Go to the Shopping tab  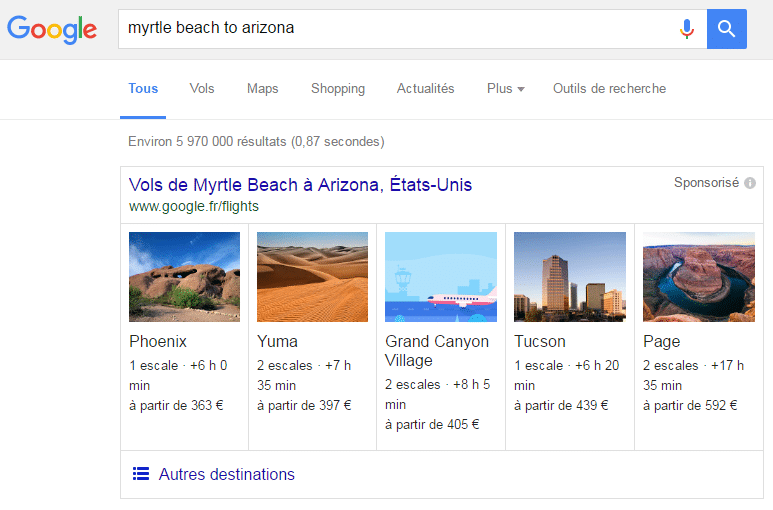tap(338, 89)
